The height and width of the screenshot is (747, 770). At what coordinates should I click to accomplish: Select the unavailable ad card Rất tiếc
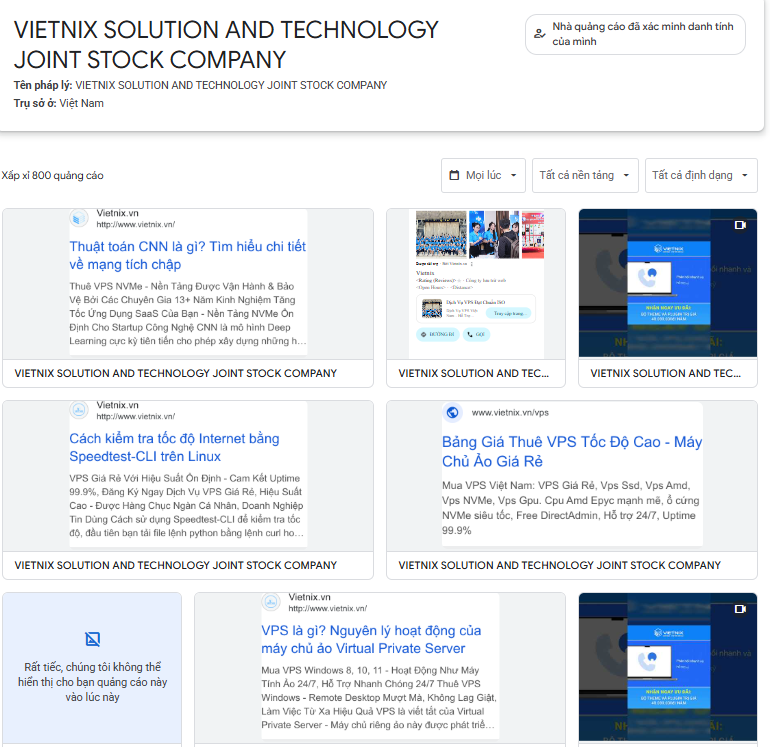click(x=92, y=669)
